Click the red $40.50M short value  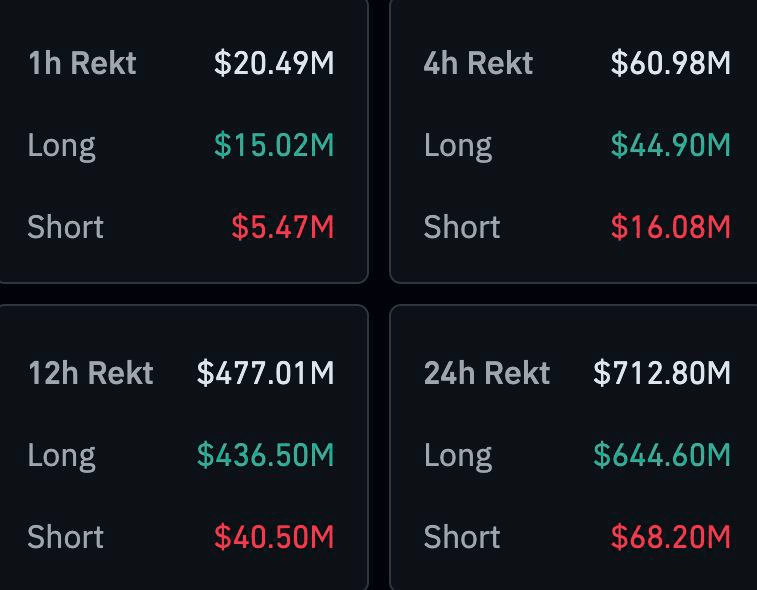coord(274,538)
